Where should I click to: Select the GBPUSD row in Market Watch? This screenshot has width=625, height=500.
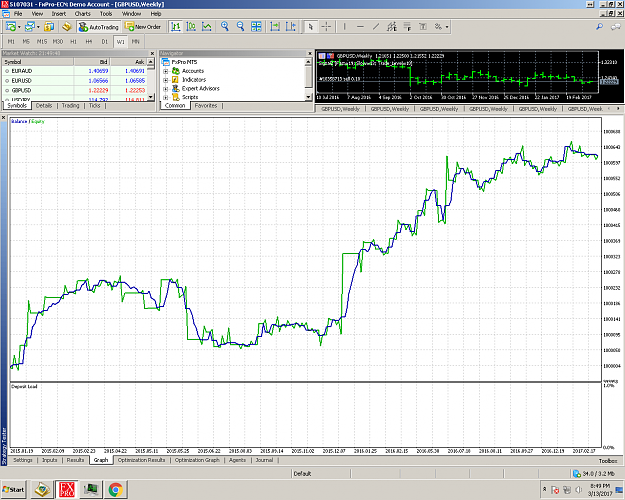[x=75, y=91]
